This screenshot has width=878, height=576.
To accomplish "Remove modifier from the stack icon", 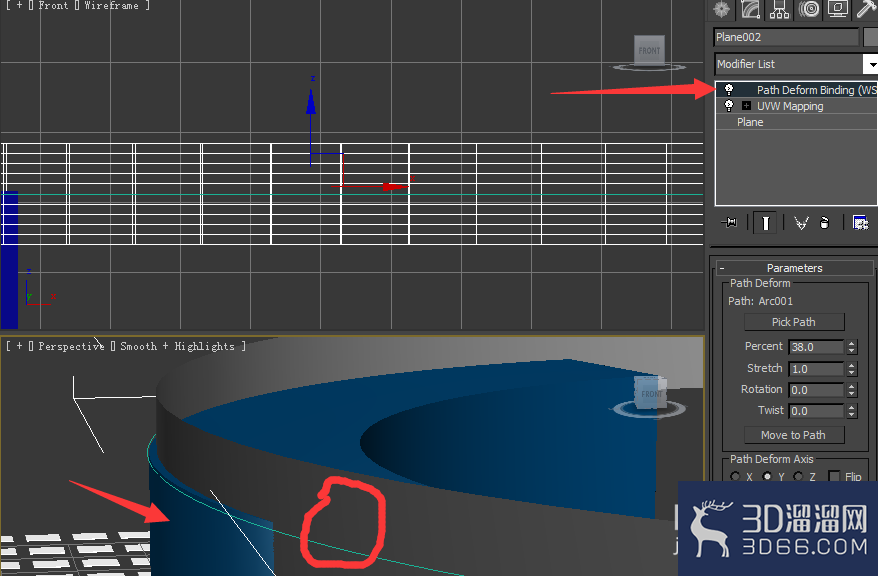I will (824, 223).
